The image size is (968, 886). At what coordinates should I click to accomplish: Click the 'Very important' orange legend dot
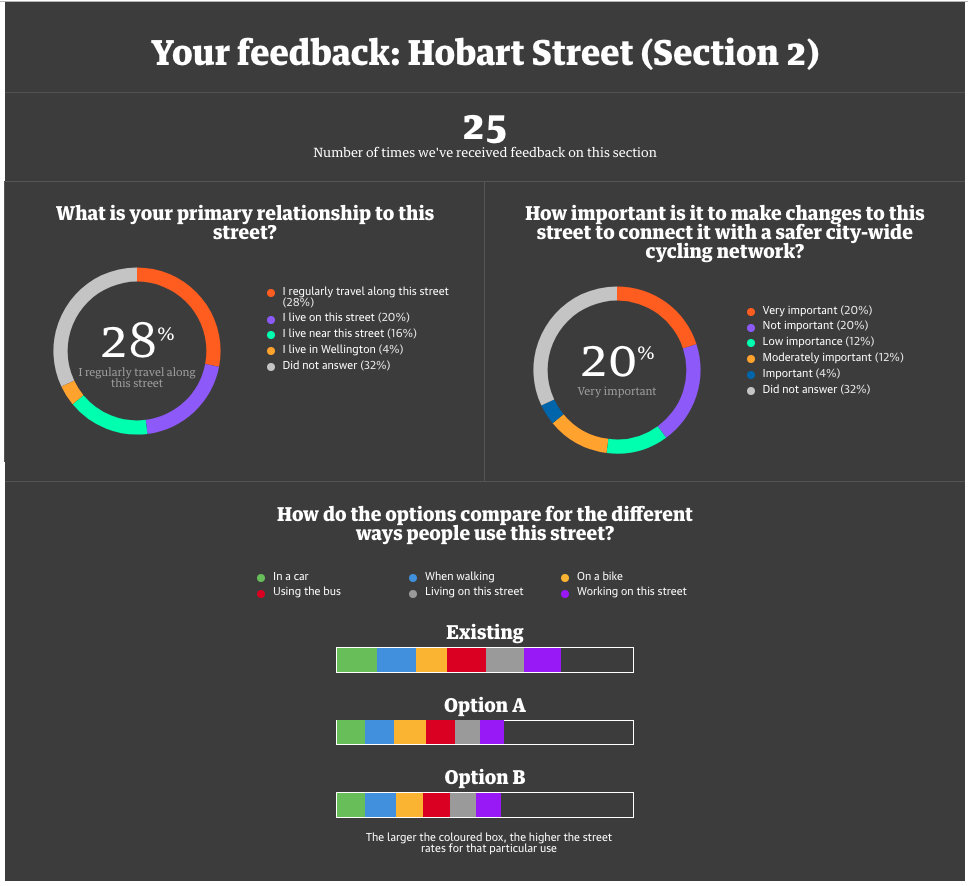751,311
